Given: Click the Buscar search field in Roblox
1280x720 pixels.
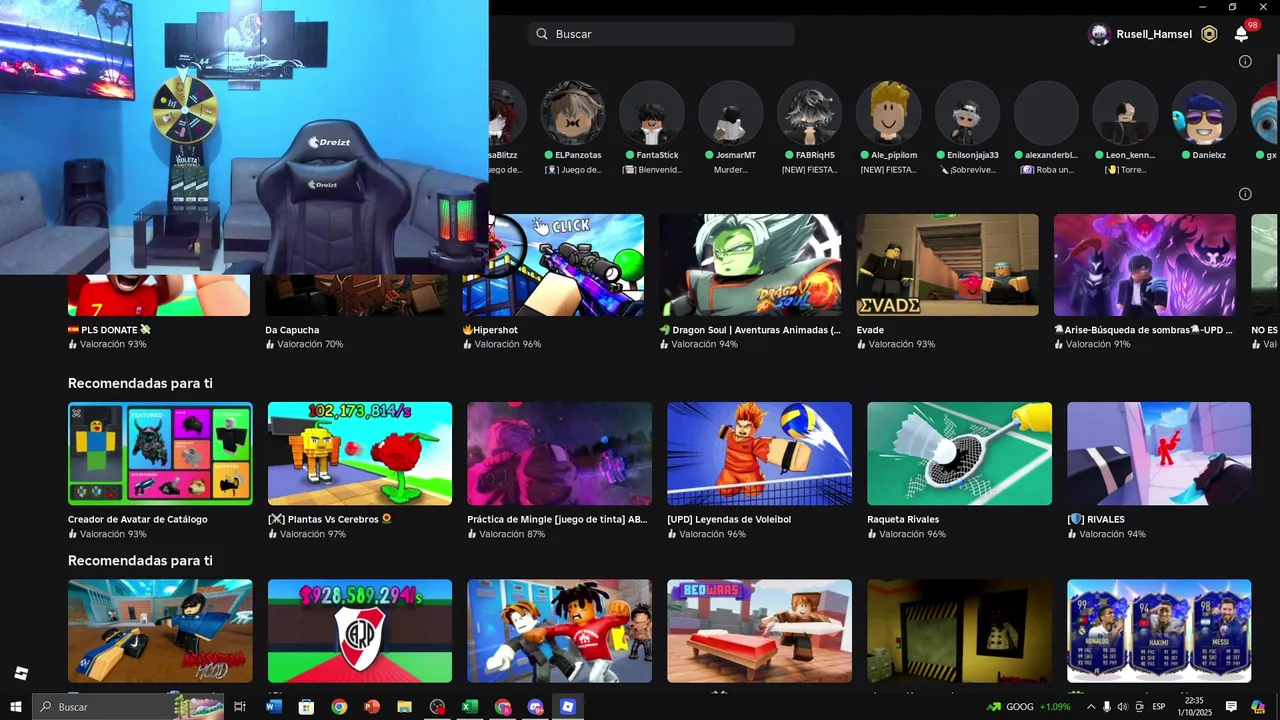Looking at the screenshot, I should pyautogui.click(x=662, y=34).
